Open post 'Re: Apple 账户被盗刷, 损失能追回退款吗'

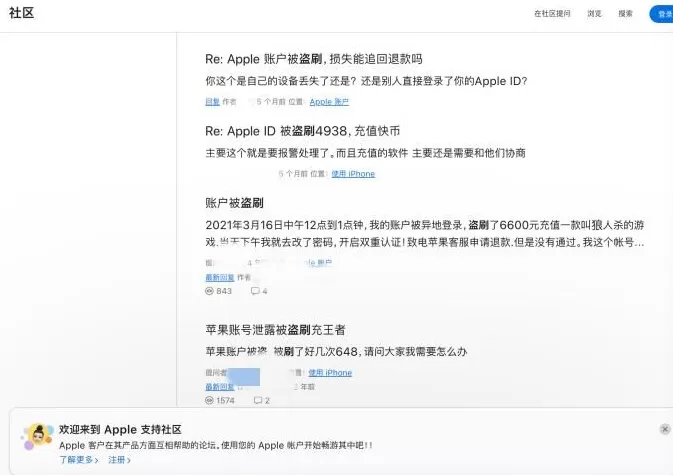pos(314,59)
